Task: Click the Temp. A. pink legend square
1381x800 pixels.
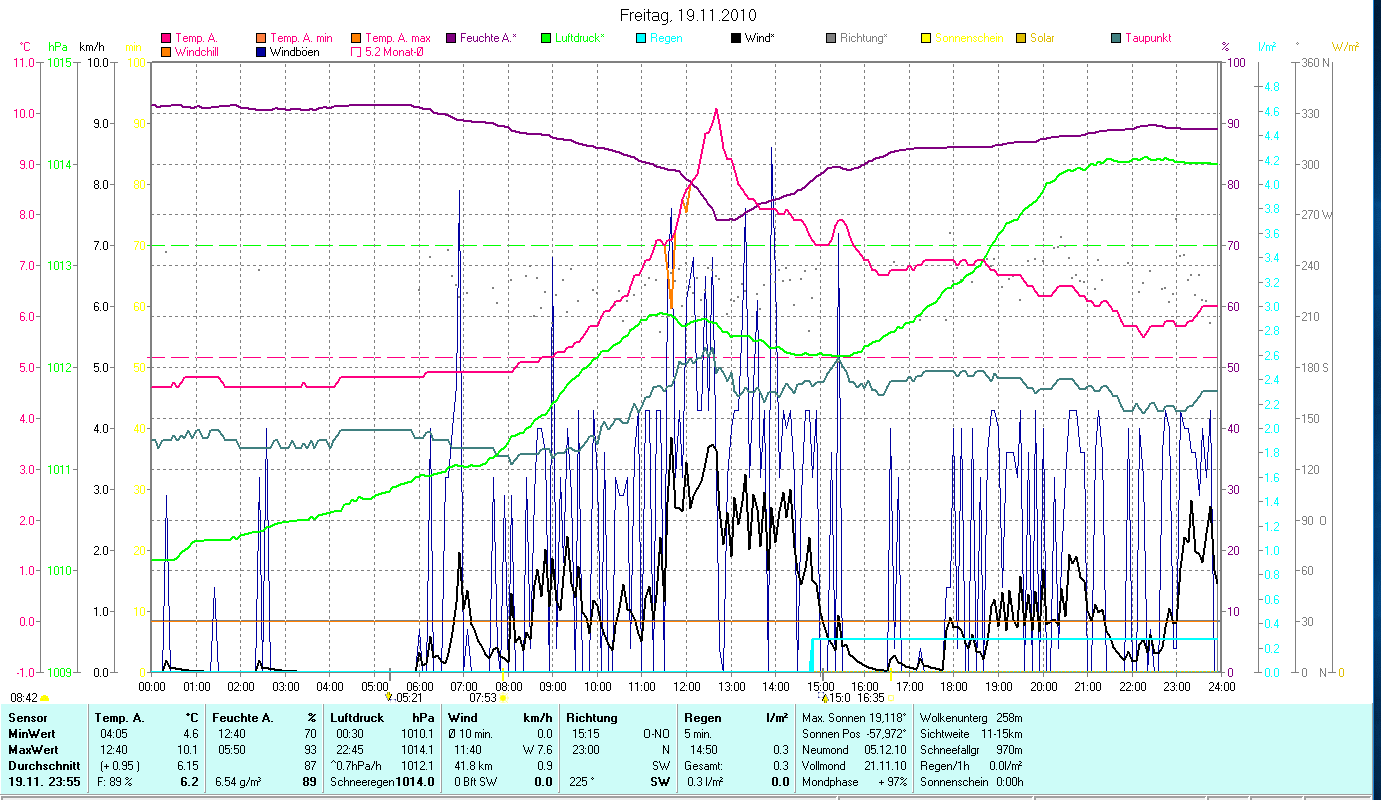Action: coord(166,38)
